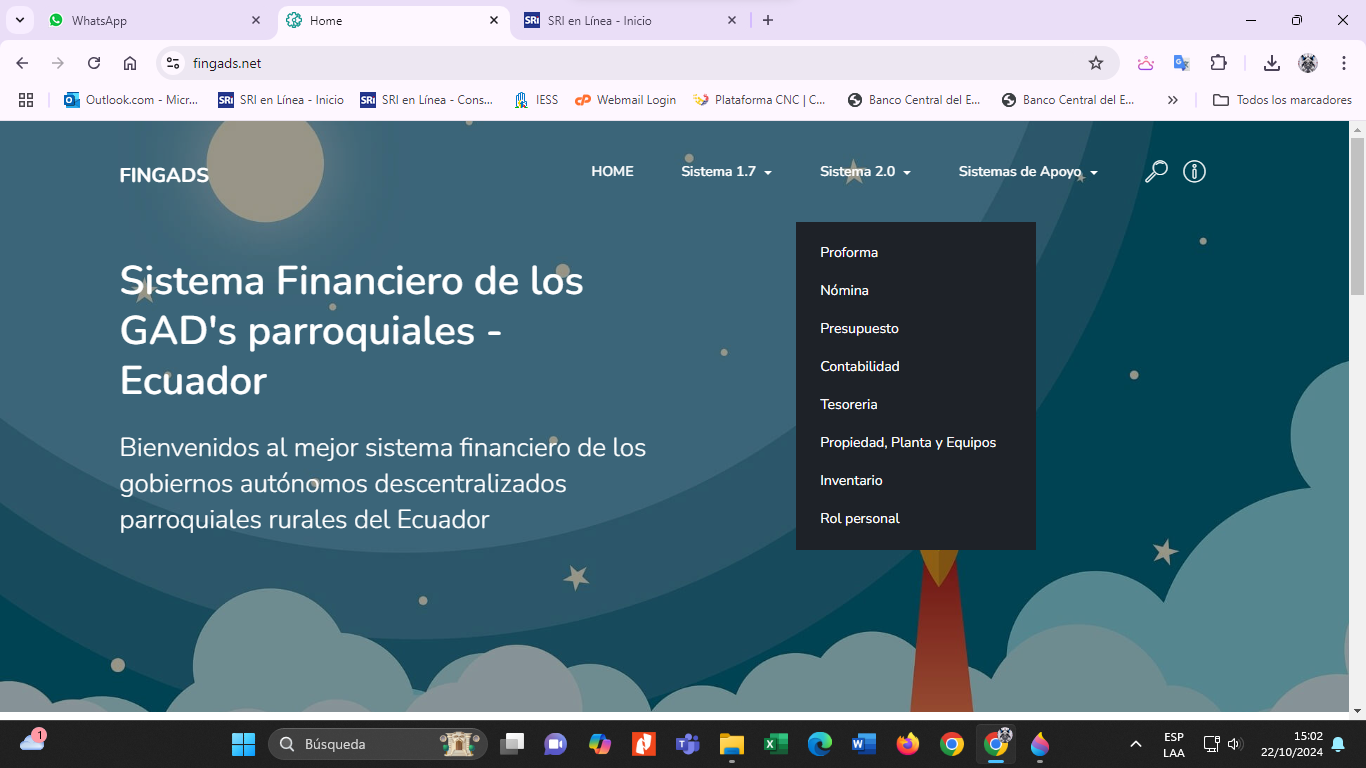Image resolution: width=1366 pixels, height=768 pixels.
Task: Launch Excel from the taskbar
Action: tap(775, 744)
